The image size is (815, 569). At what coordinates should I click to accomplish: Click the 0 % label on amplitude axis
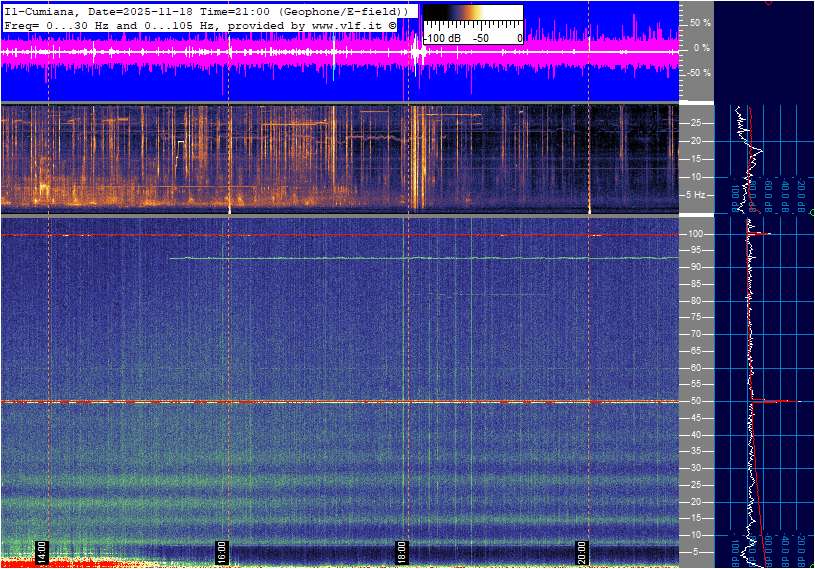click(x=702, y=47)
